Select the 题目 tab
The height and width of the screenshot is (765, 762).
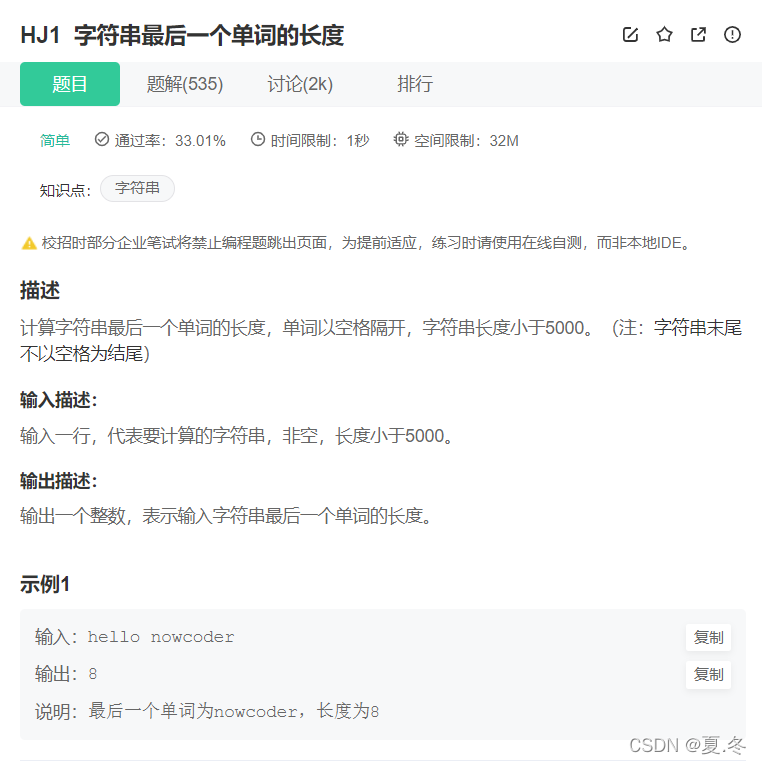point(70,84)
